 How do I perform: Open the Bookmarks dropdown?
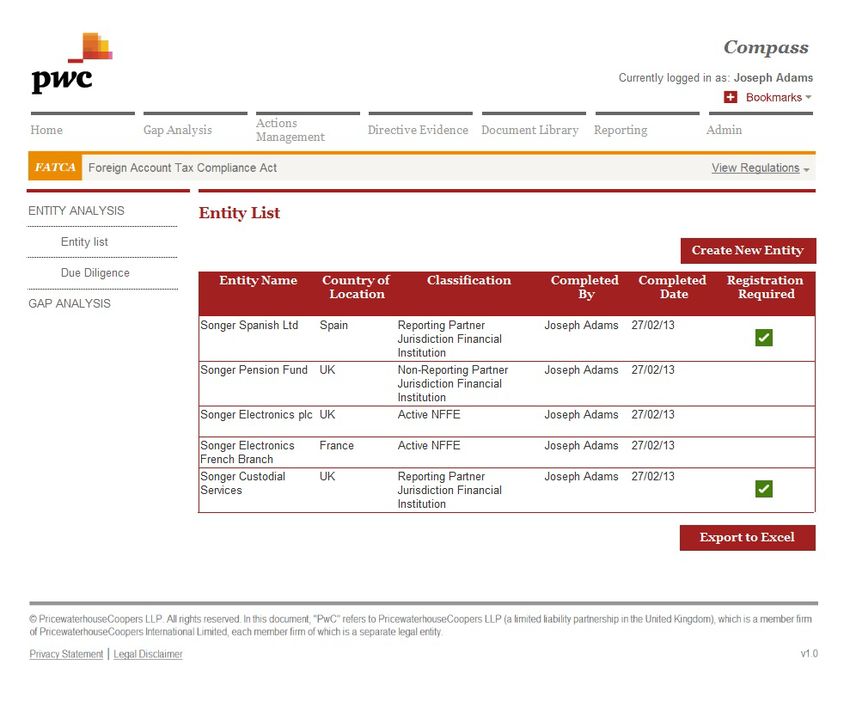(x=778, y=98)
